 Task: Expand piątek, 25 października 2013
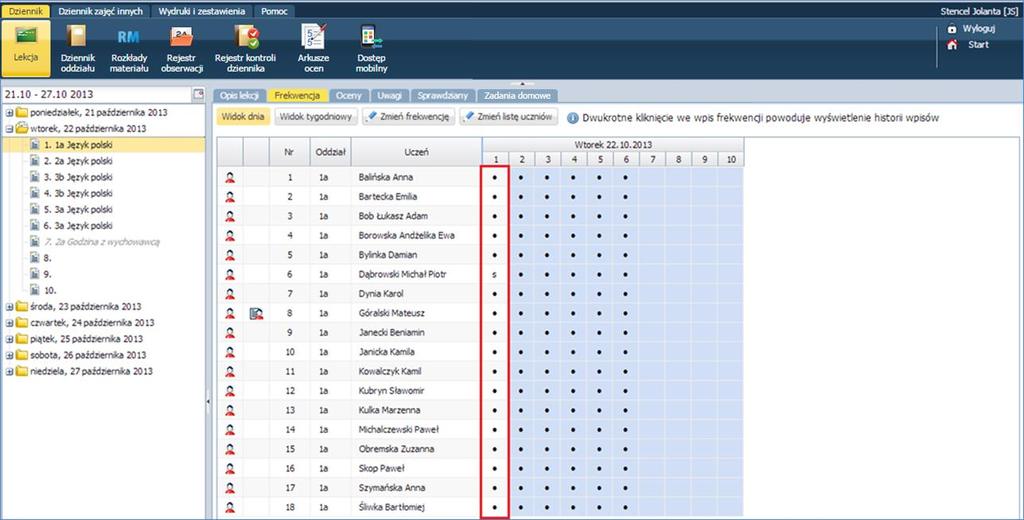(x=9, y=339)
